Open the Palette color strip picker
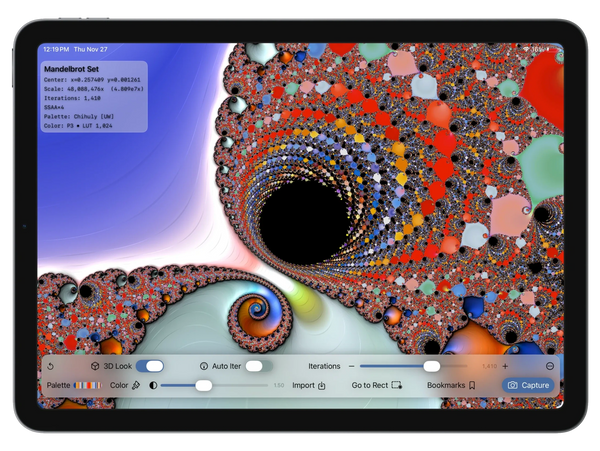The height and width of the screenshot is (451, 600). 87,385
